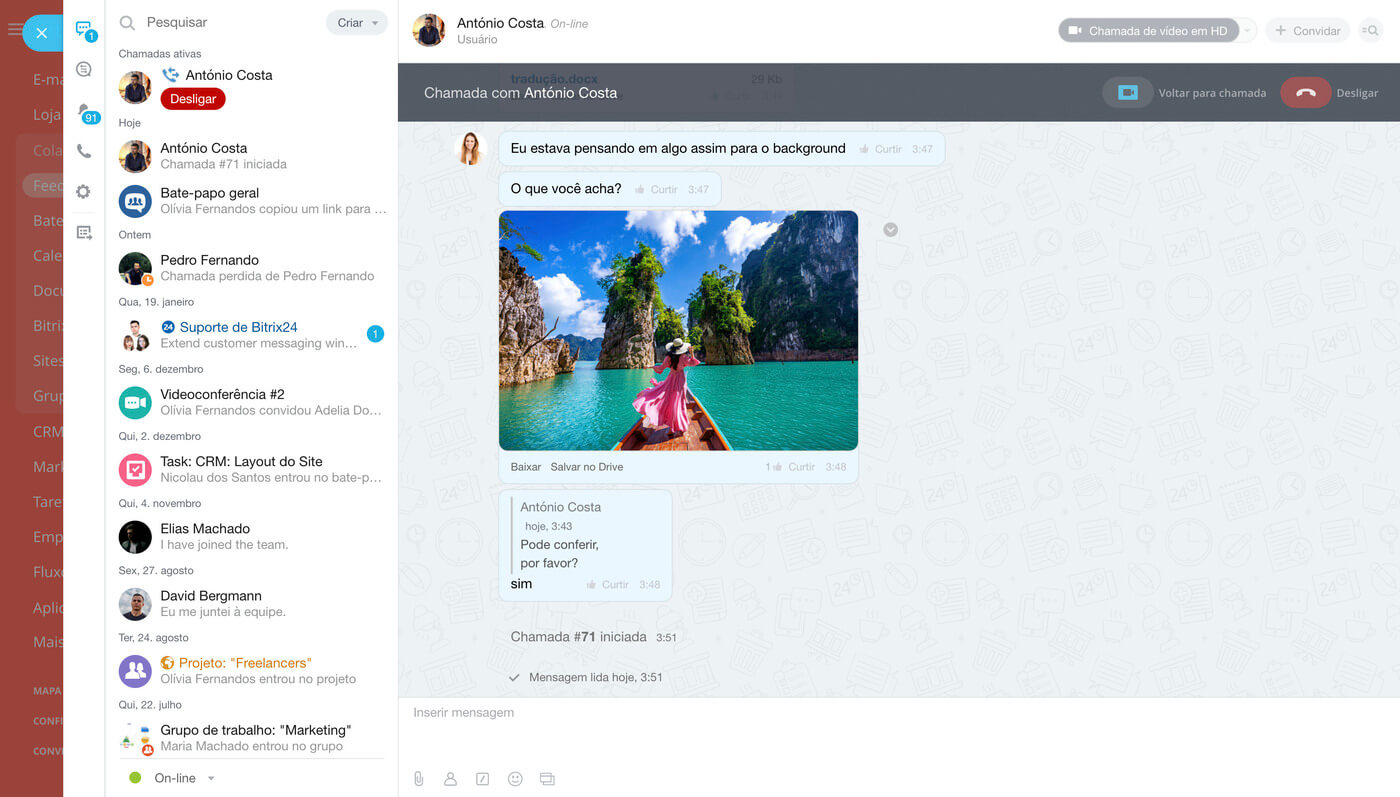1400x797 pixels.
Task: Click the paperclip attach file icon
Action: [x=419, y=779]
